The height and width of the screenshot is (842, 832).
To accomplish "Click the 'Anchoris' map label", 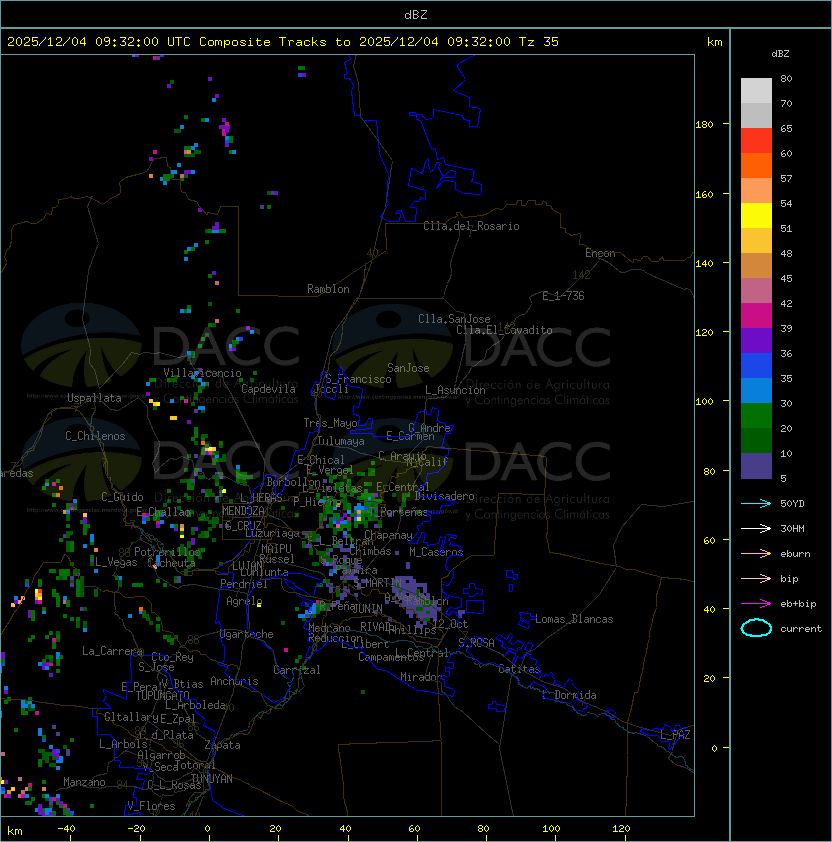I will tap(234, 681).
